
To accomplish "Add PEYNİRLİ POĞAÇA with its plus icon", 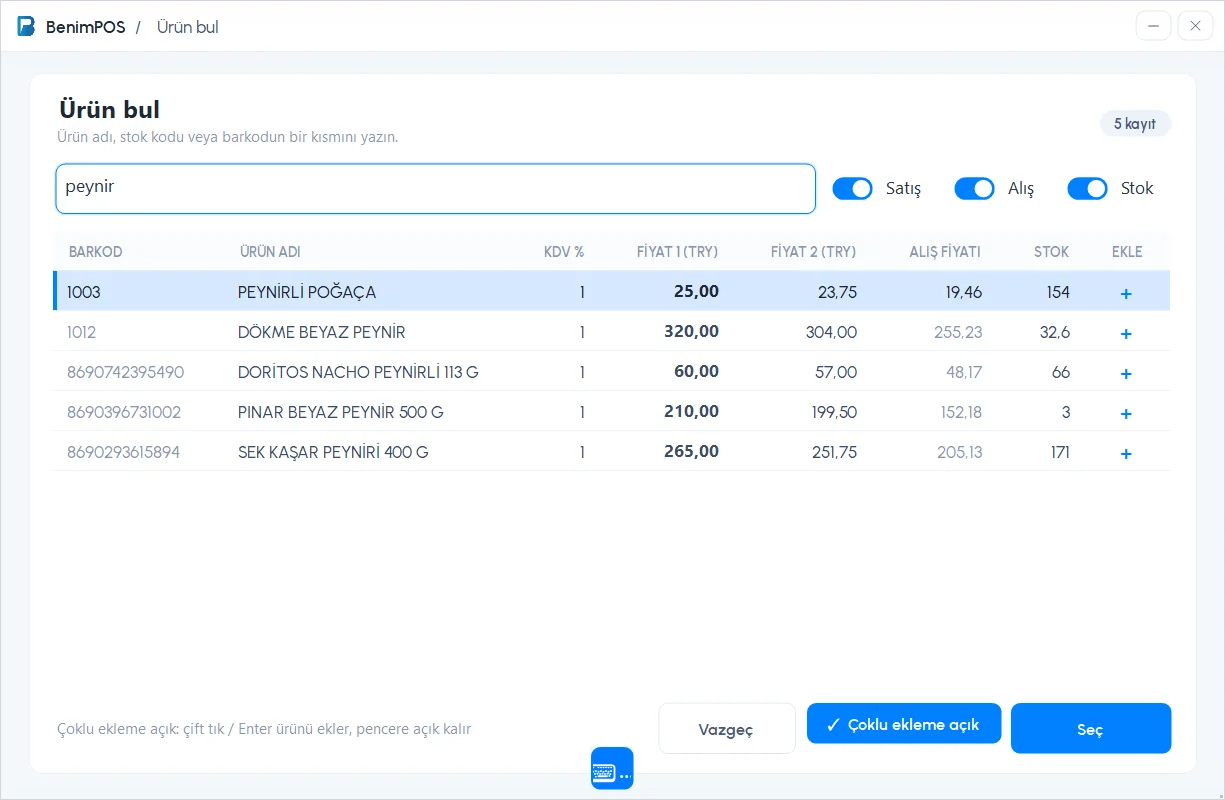I will coord(1126,293).
